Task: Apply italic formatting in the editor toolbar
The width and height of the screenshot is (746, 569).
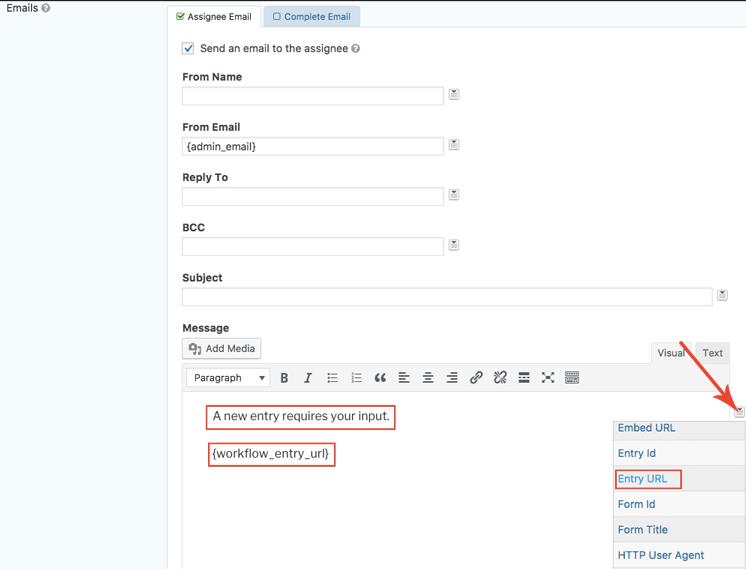Action: pyautogui.click(x=308, y=378)
